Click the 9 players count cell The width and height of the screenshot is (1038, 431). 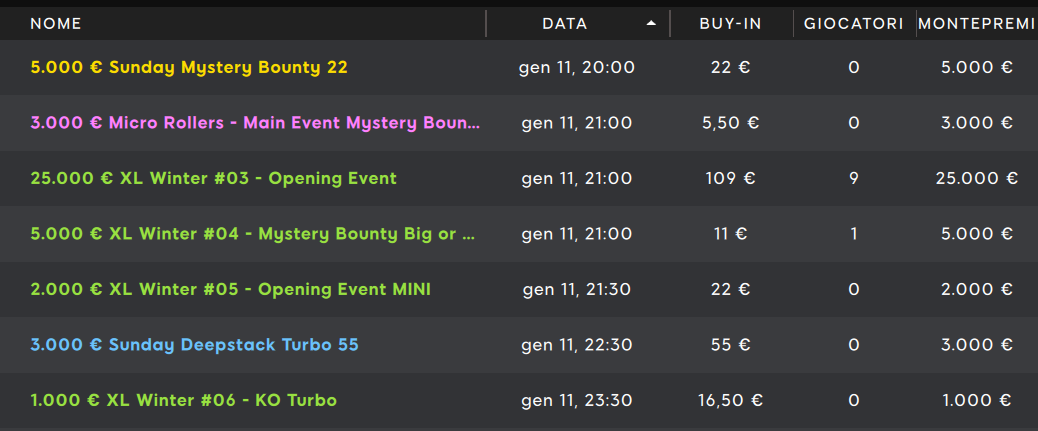tap(854, 179)
